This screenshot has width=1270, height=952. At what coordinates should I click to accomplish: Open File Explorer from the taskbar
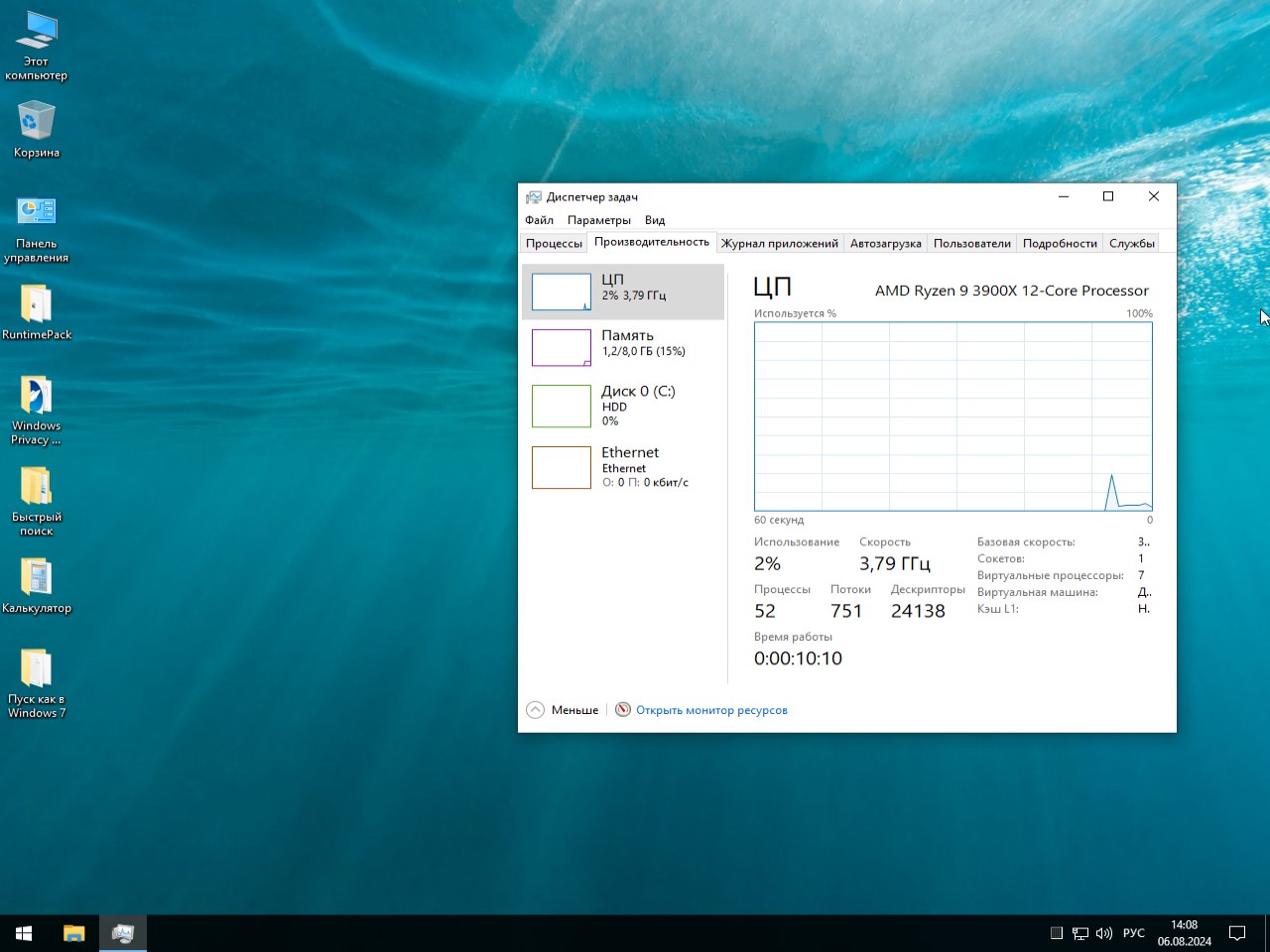pos(74,933)
